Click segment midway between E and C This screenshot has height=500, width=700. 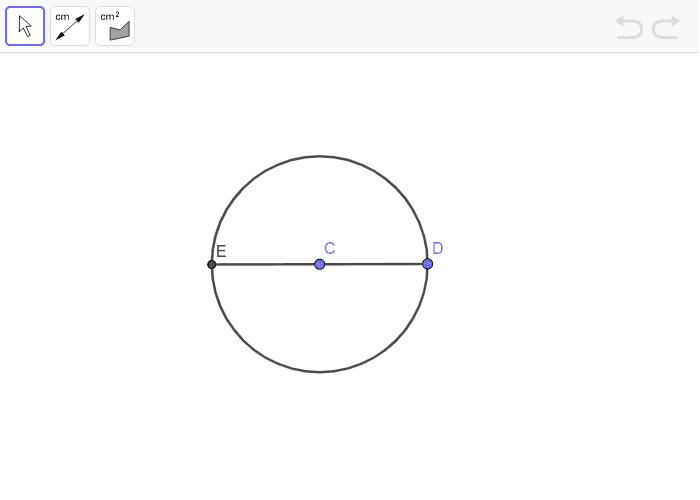pyautogui.click(x=266, y=264)
